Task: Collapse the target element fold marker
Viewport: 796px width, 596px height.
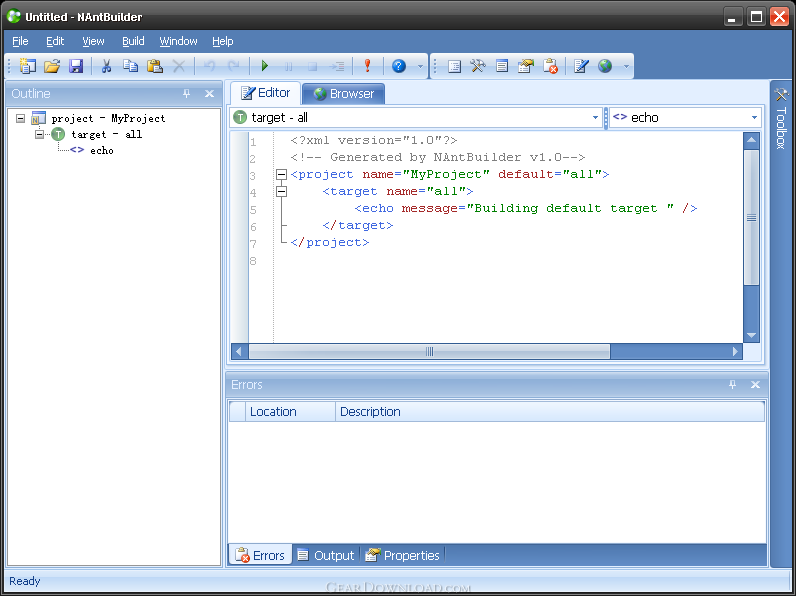Action: click(281, 191)
